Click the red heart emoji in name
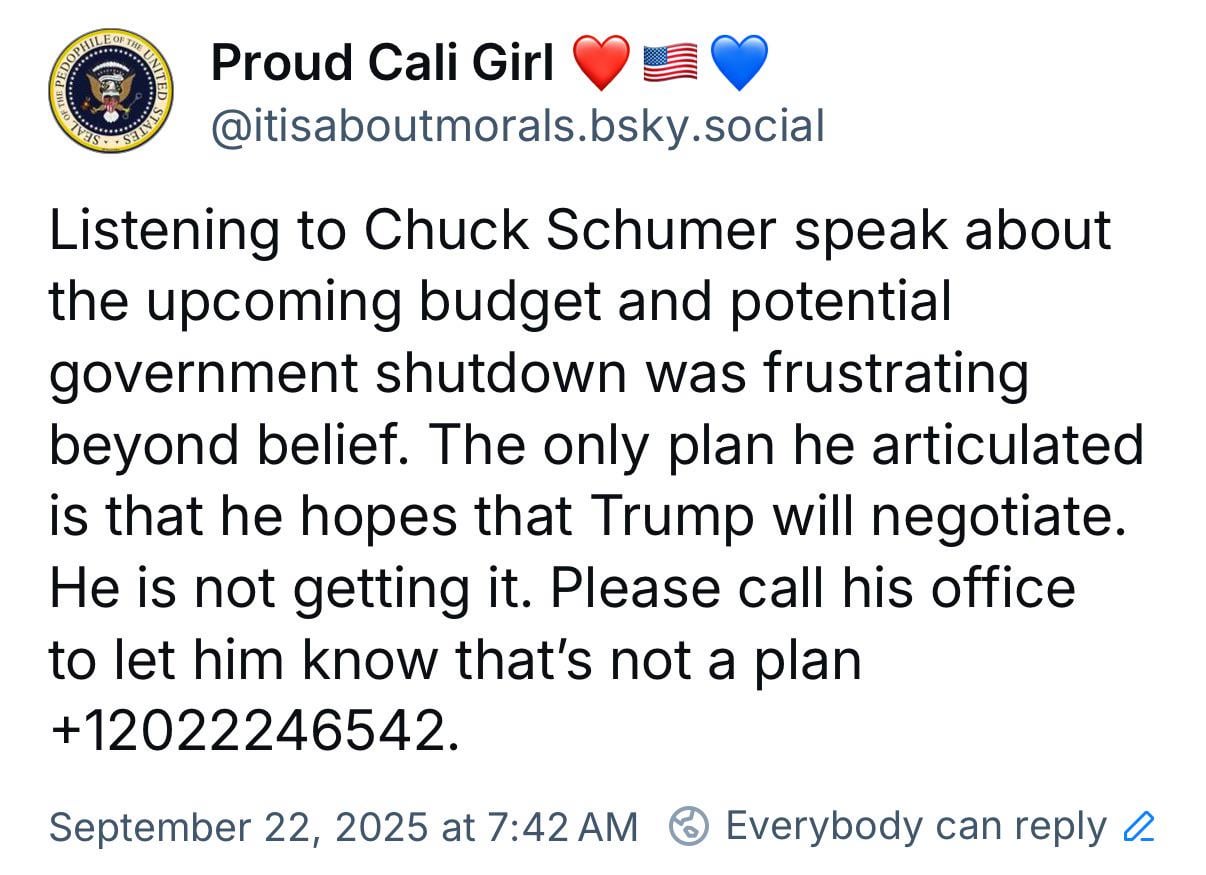 click(601, 63)
